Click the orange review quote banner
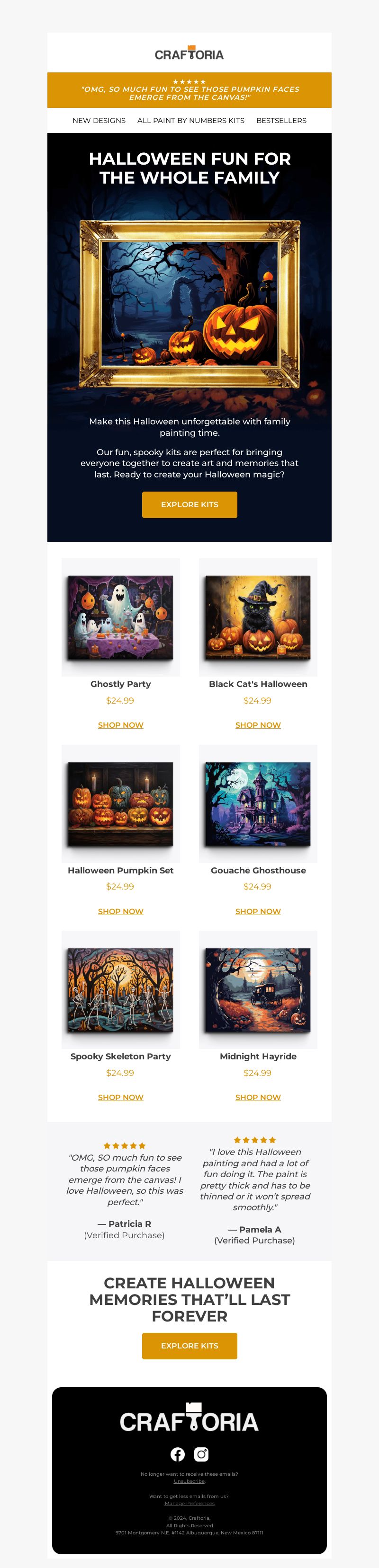The height and width of the screenshot is (1568, 379). (x=189, y=90)
